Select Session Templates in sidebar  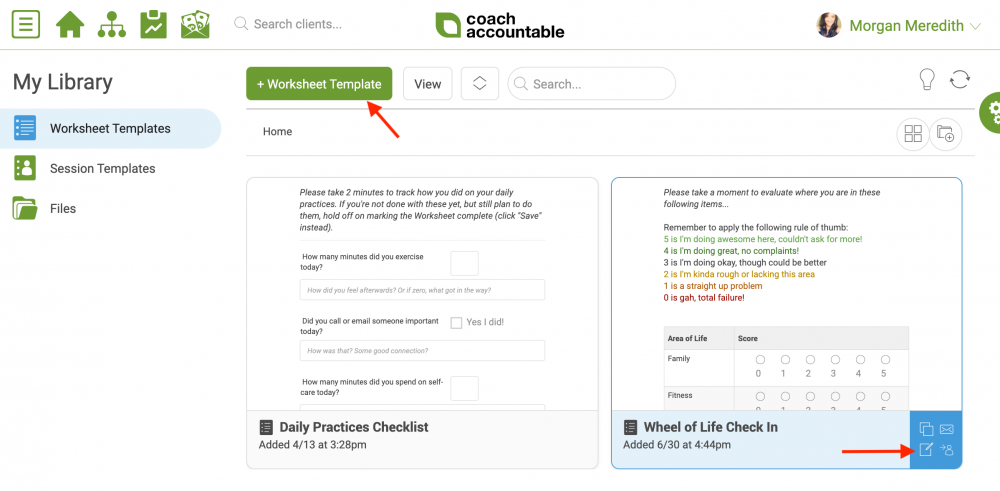[103, 168]
